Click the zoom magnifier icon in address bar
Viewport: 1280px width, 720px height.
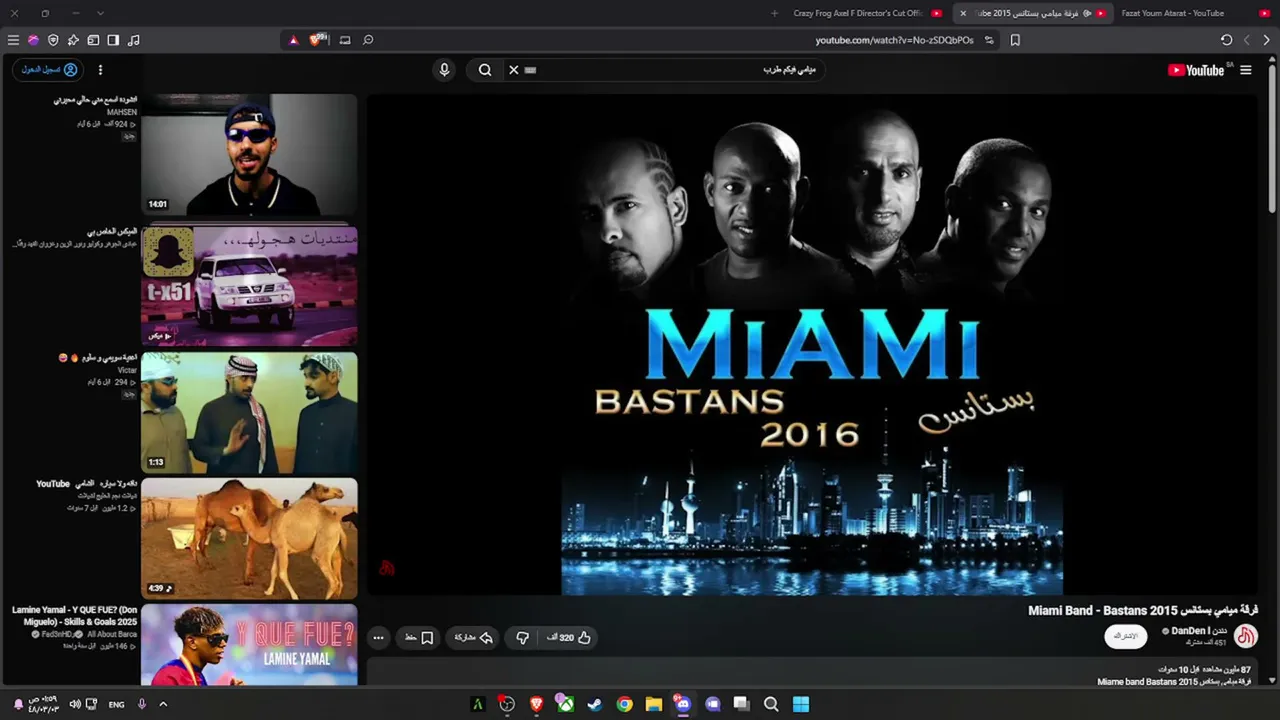coord(368,40)
